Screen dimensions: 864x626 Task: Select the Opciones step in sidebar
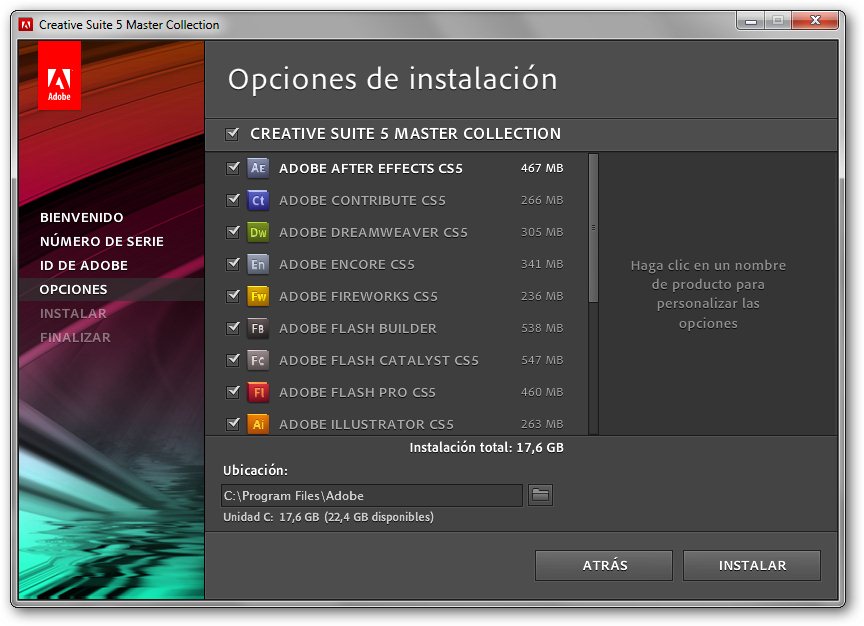click(73, 289)
